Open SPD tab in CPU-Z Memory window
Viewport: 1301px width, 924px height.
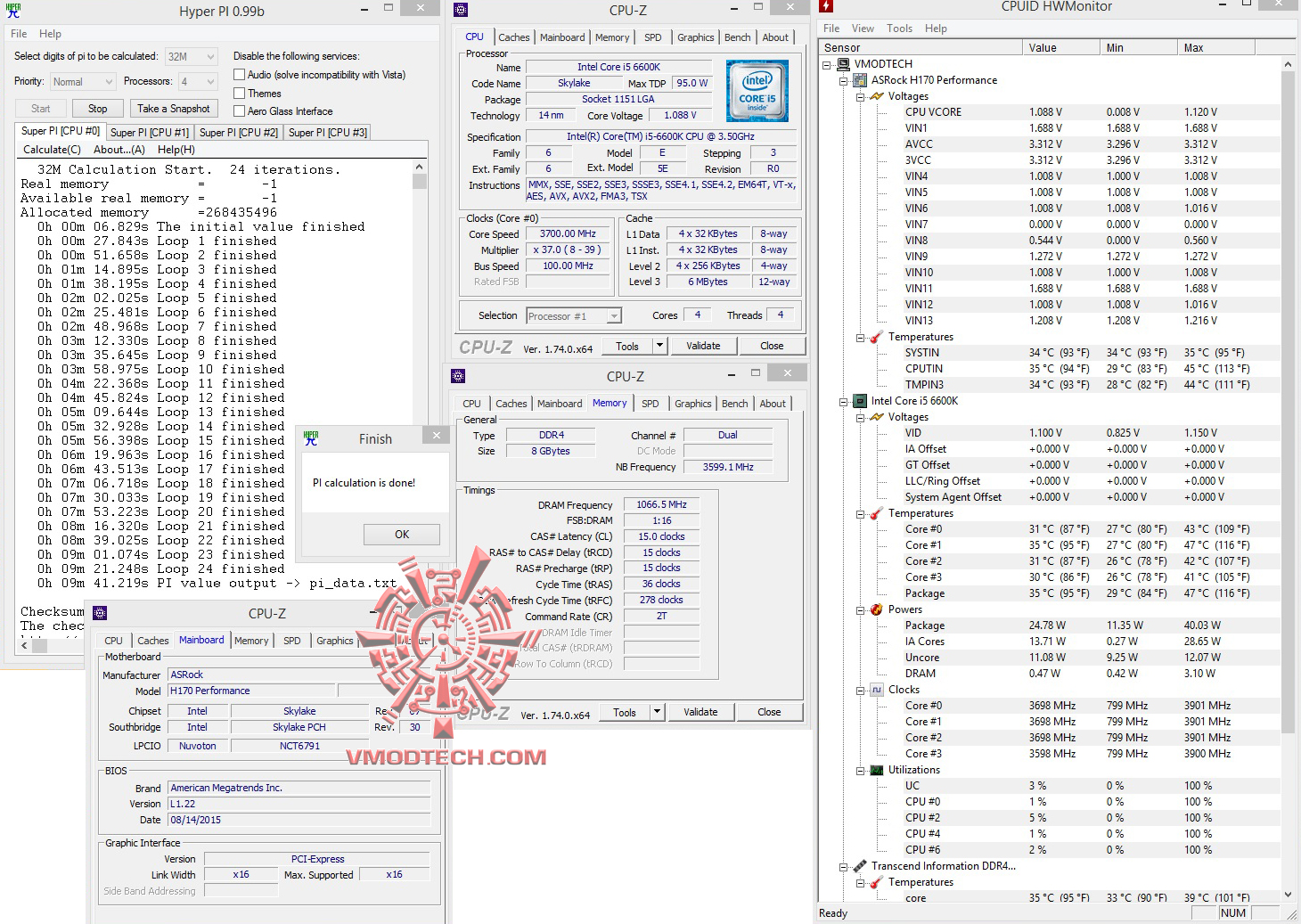[x=650, y=404]
